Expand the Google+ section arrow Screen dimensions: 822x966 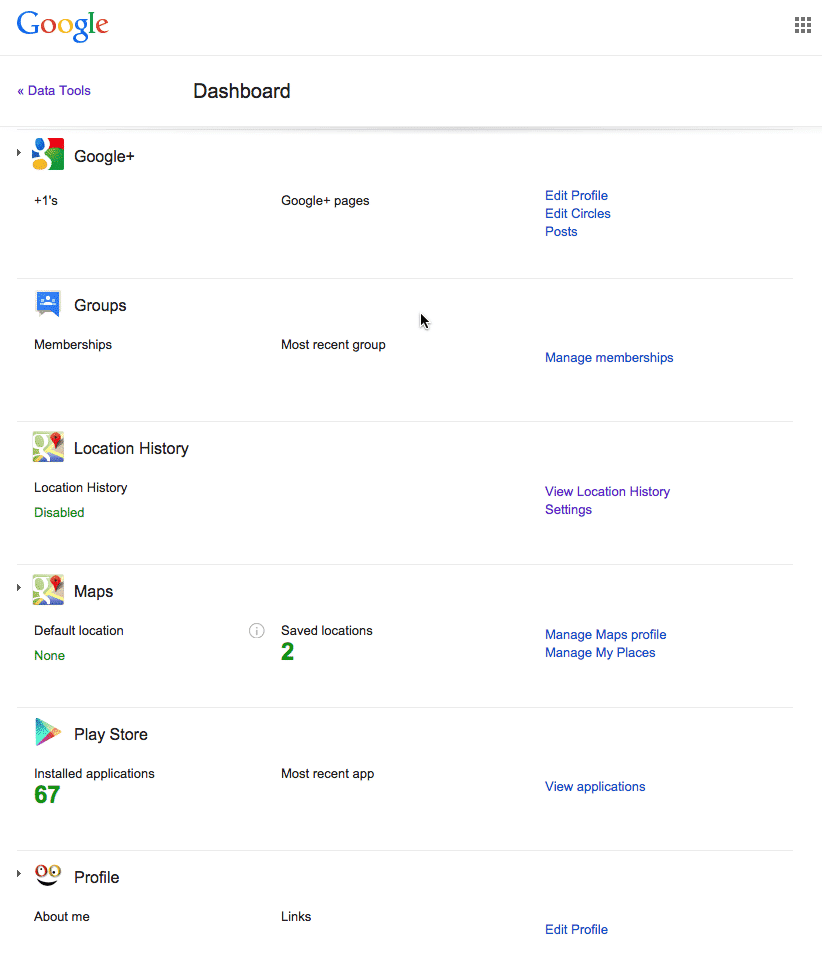(19, 152)
